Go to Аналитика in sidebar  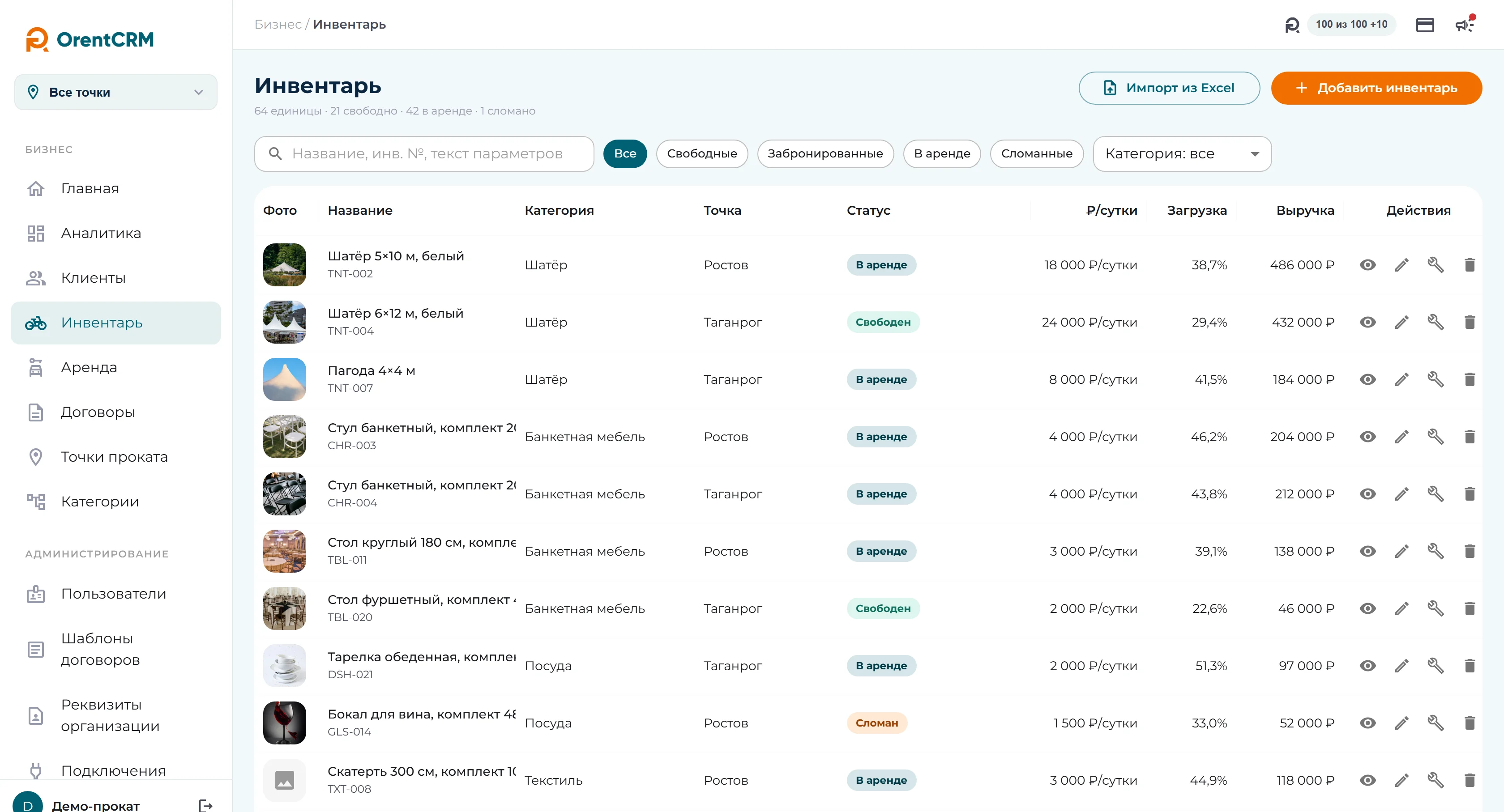[x=115, y=234]
